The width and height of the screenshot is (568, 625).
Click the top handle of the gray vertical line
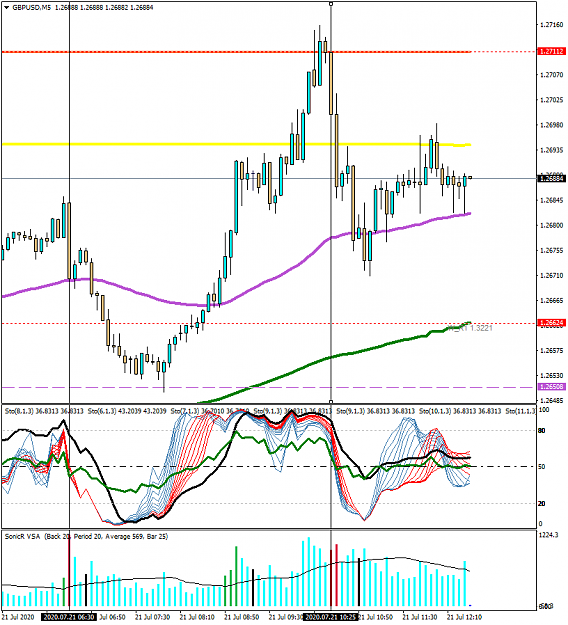point(331,4)
